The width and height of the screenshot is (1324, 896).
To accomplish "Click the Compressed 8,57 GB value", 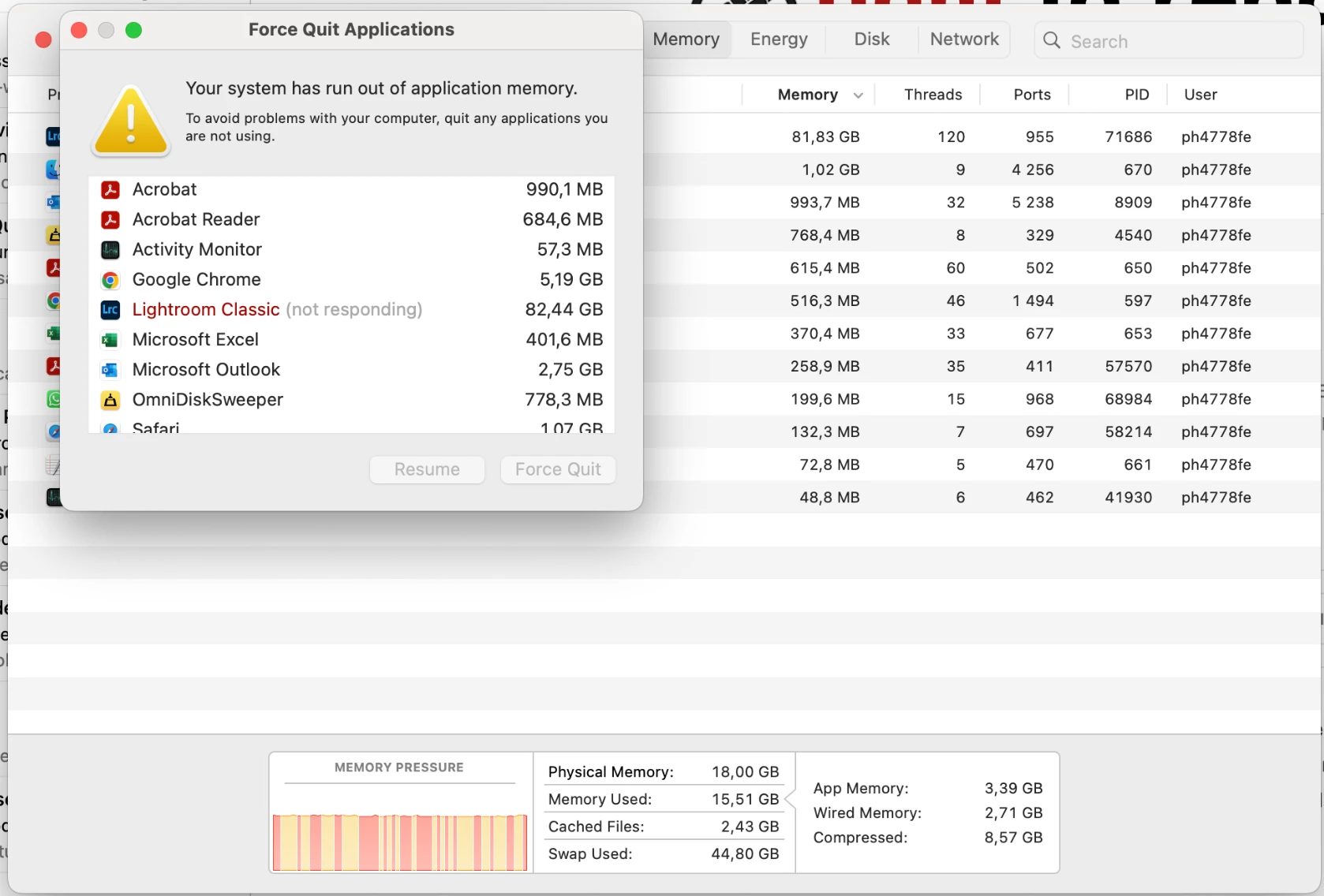I will click(x=1013, y=837).
